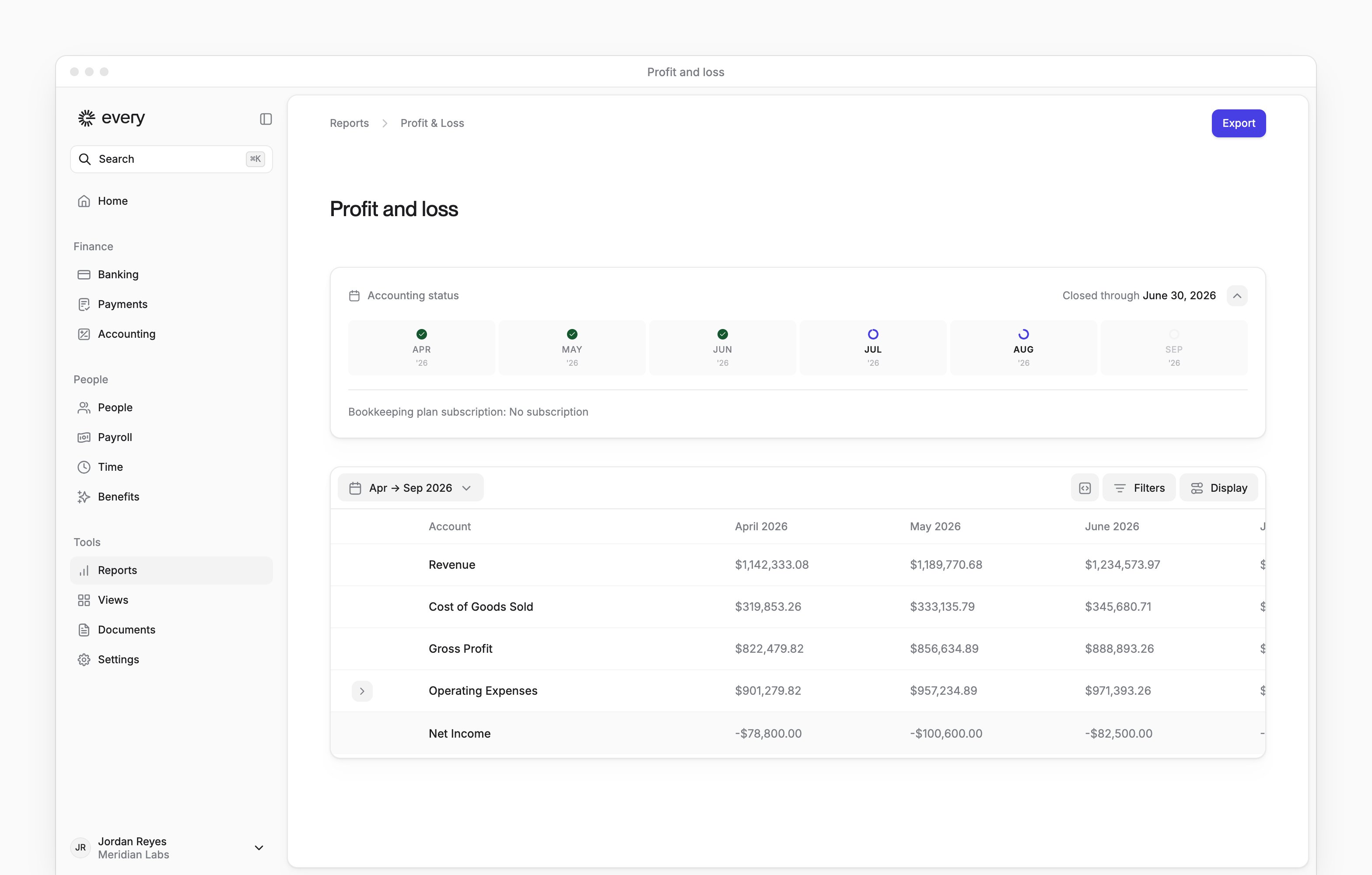Click the Net Income value -$100,600.00

tap(946, 733)
